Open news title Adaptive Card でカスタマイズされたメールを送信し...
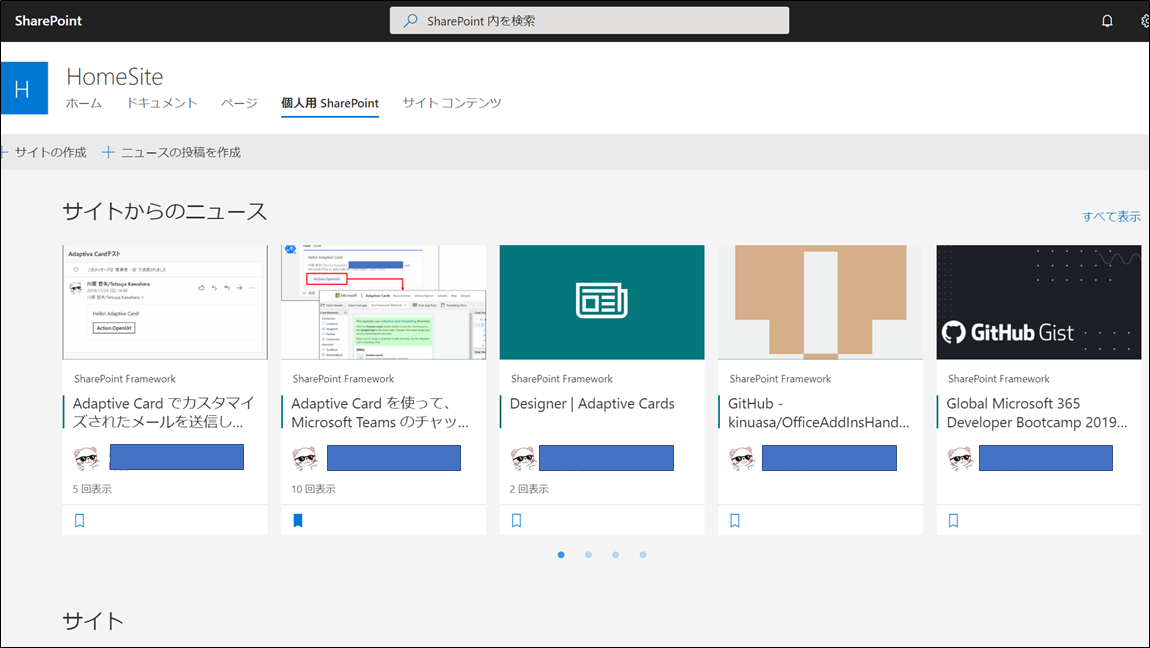 pyautogui.click(x=164, y=413)
